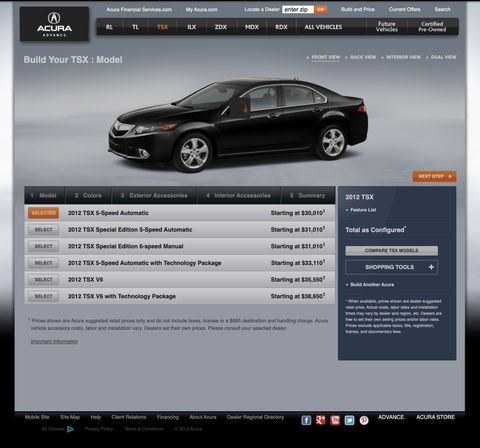Viewport: 480px width, 448px height.
Task: Open Financing footer link
Action: (x=168, y=417)
